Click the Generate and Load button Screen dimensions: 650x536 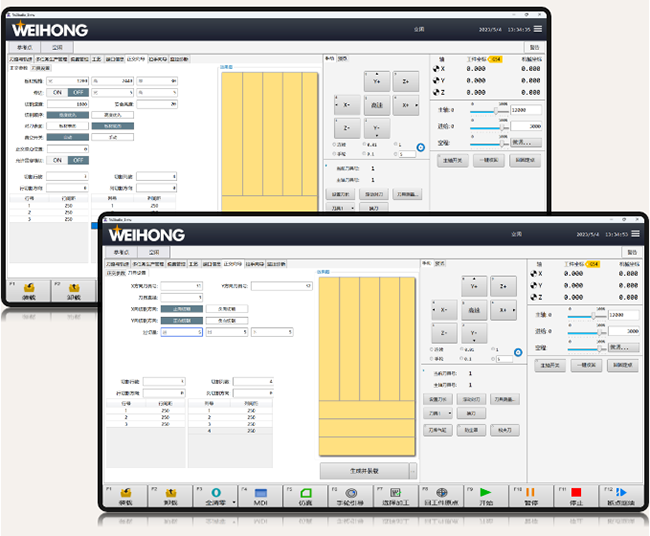pyautogui.click(x=363, y=471)
